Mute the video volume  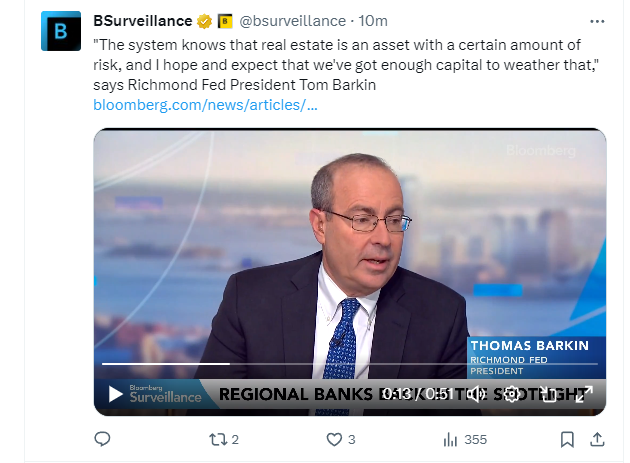point(477,394)
